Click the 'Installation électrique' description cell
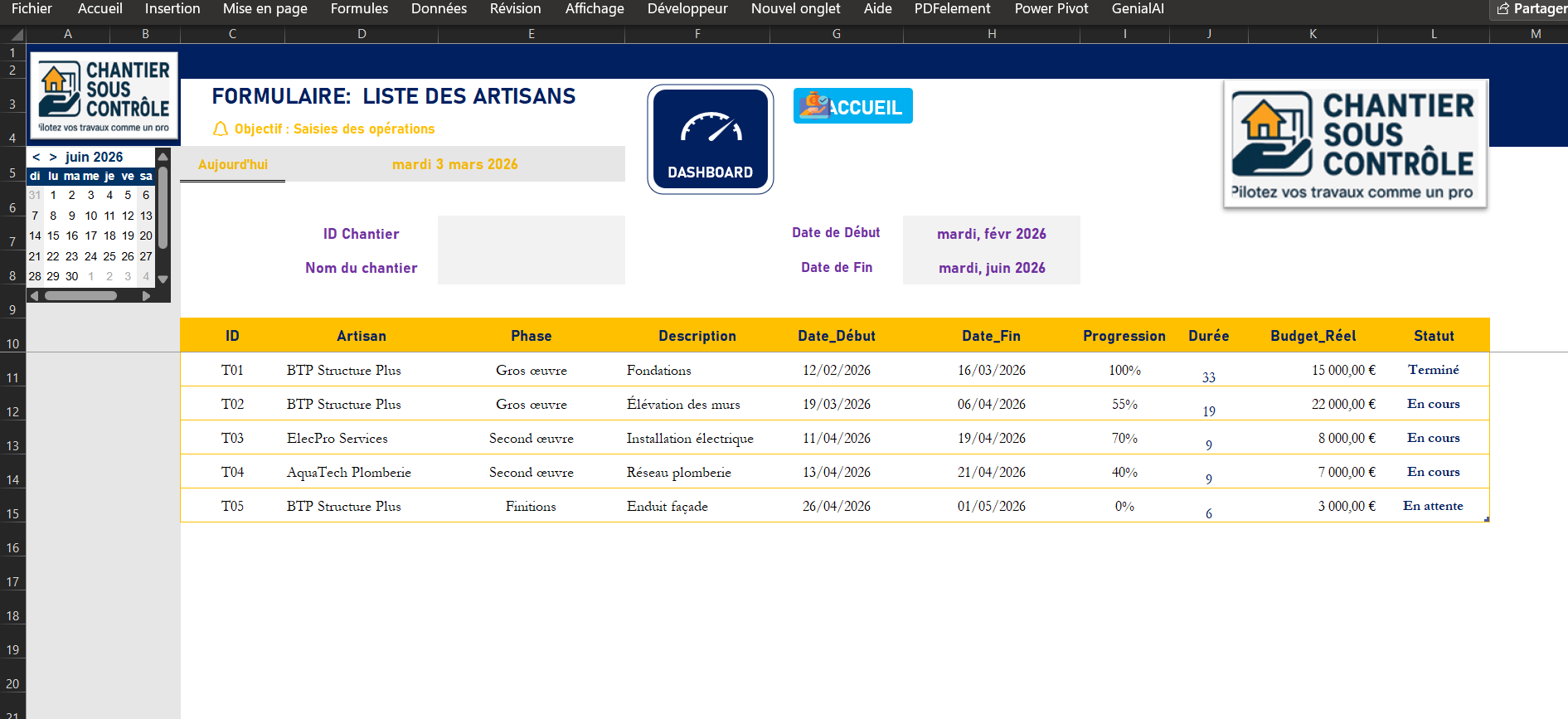This screenshot has height=719, width=1568. (x=697, y=438)
